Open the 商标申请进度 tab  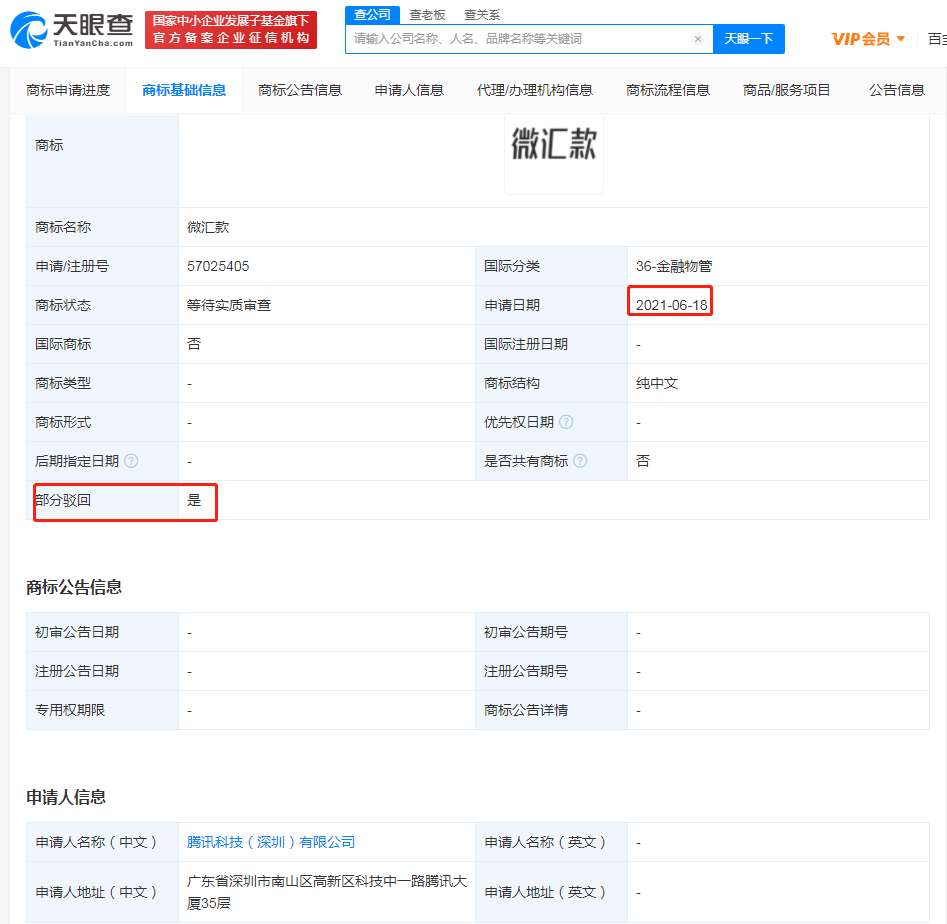[x=68, y=91]
